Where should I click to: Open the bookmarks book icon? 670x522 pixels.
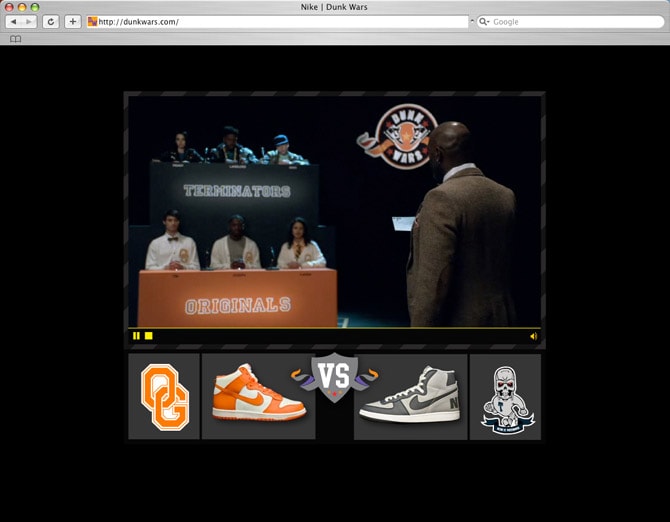[15, 39]
